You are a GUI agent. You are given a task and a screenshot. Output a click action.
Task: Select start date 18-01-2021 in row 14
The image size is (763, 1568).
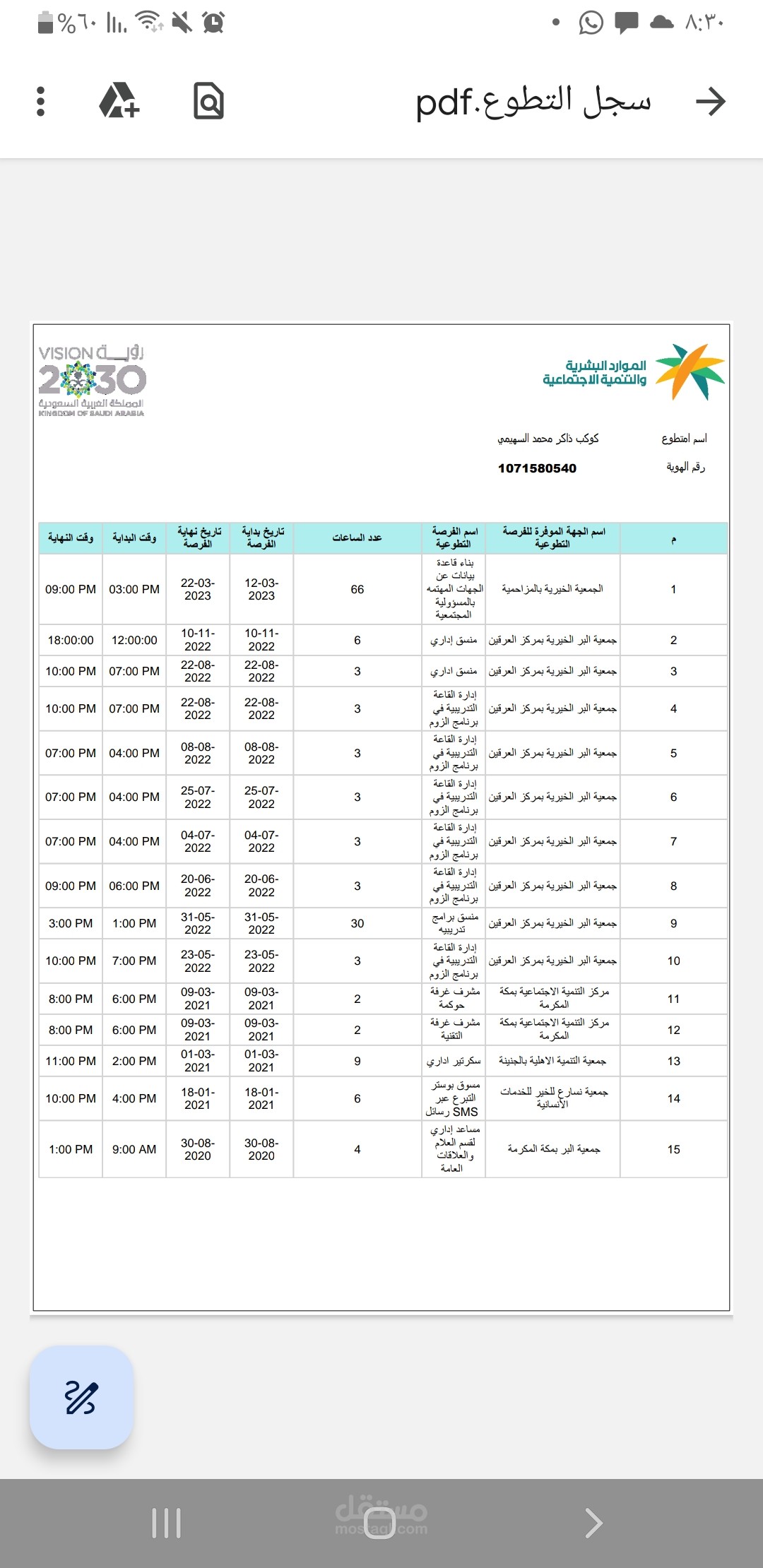pyautogui.click(x=261, y=1098)
